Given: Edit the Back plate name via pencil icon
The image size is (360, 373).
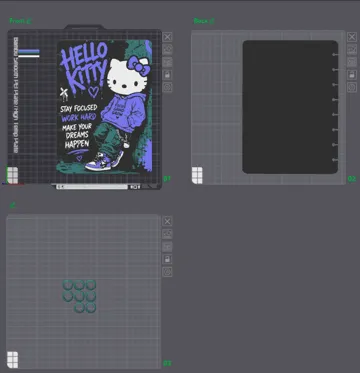Looking at the screenshot, I should pyautogui.click(x=212, y=21).
